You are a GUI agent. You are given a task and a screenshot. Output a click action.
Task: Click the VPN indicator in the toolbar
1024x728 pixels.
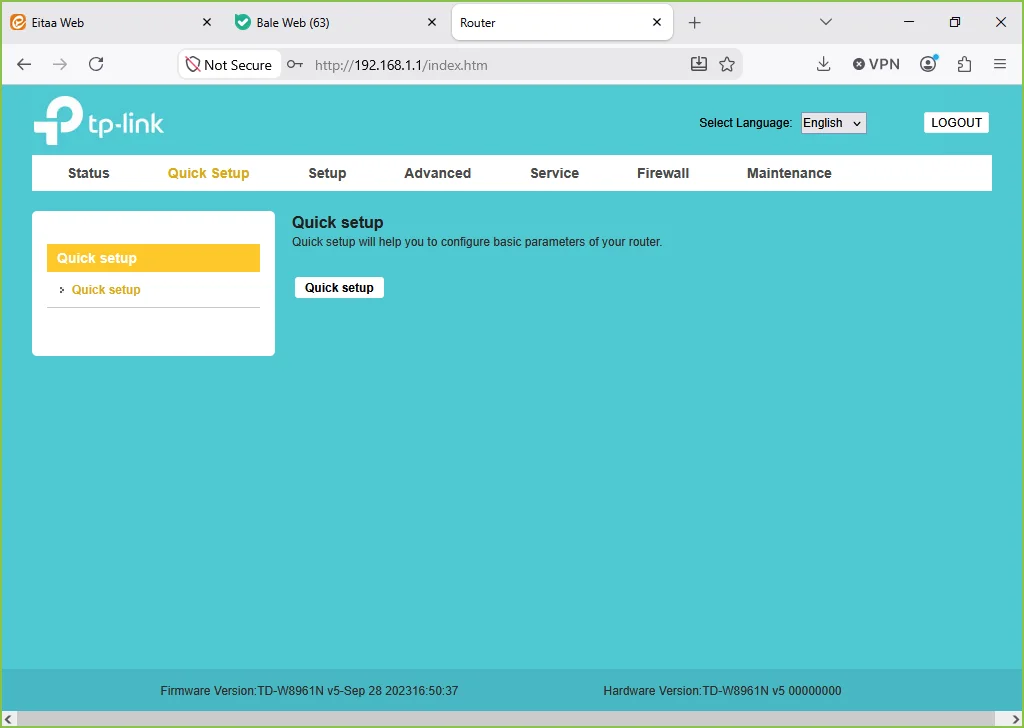pyautogui.click(x=876, y=64)
